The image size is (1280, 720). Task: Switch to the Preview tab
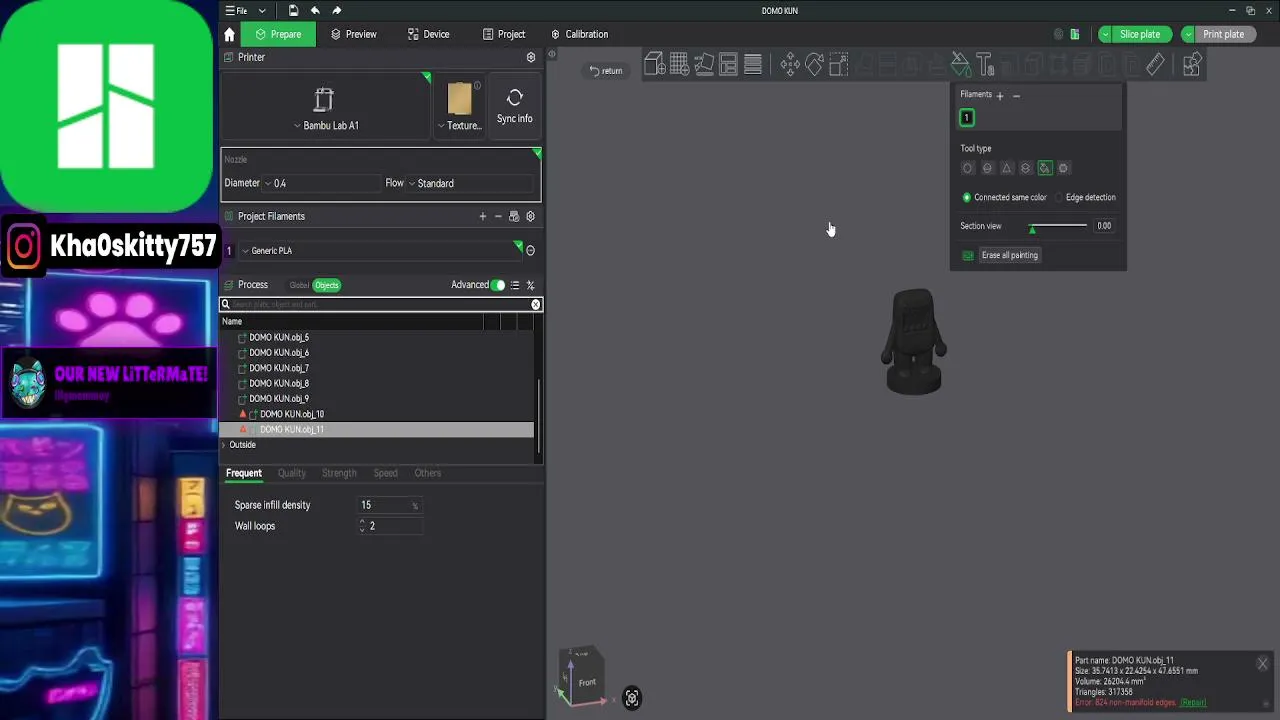tap(353, 34)
